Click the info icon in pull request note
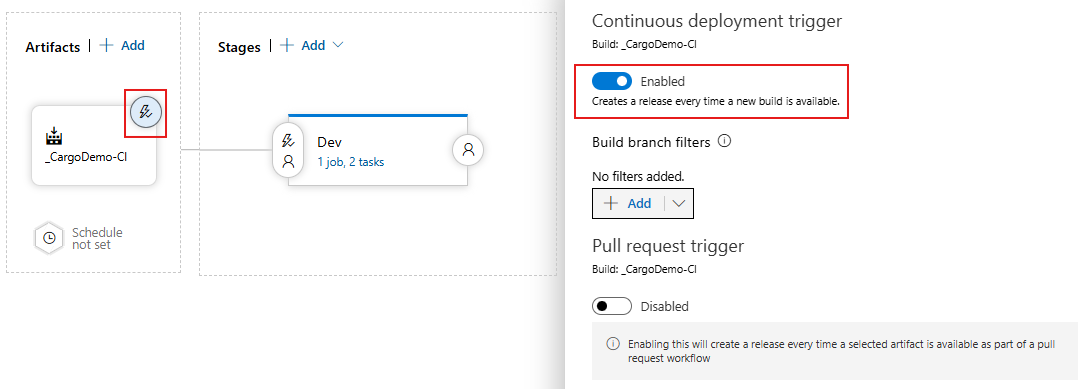The image size is (1083, 389). point(613,343)
